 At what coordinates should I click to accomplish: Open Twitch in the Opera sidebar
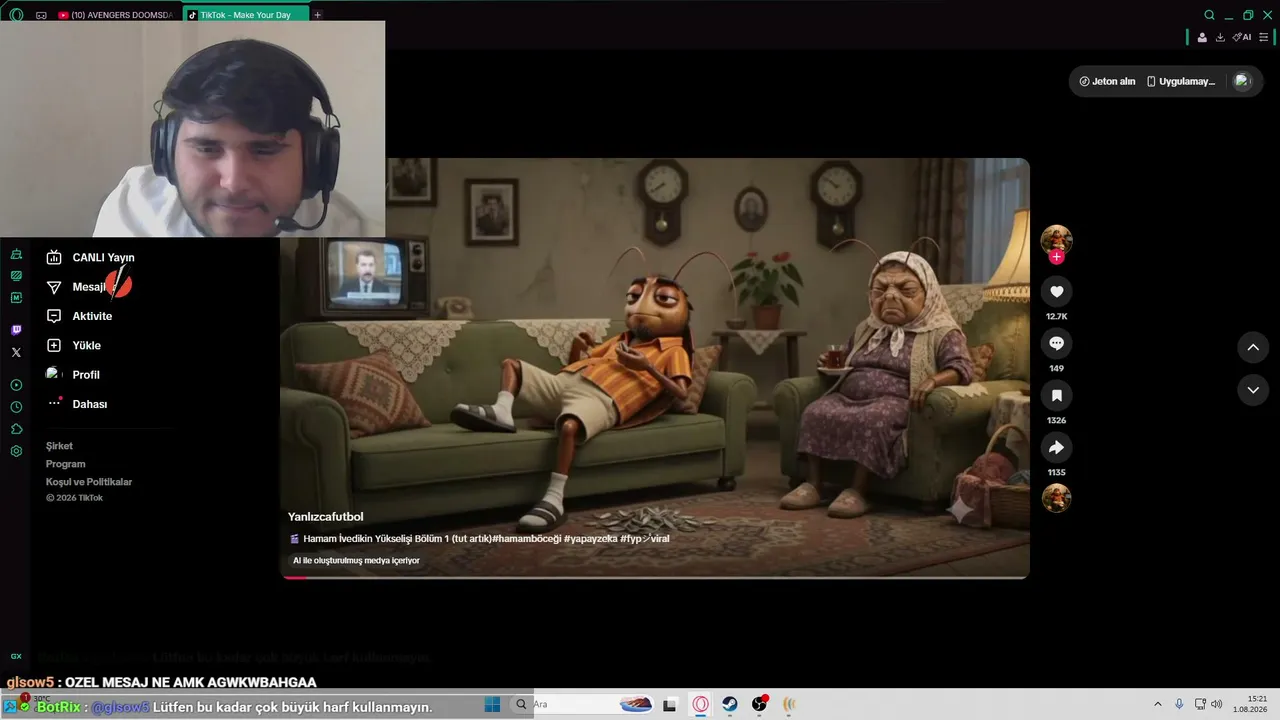pyautogui.click(x=16, y=330)
